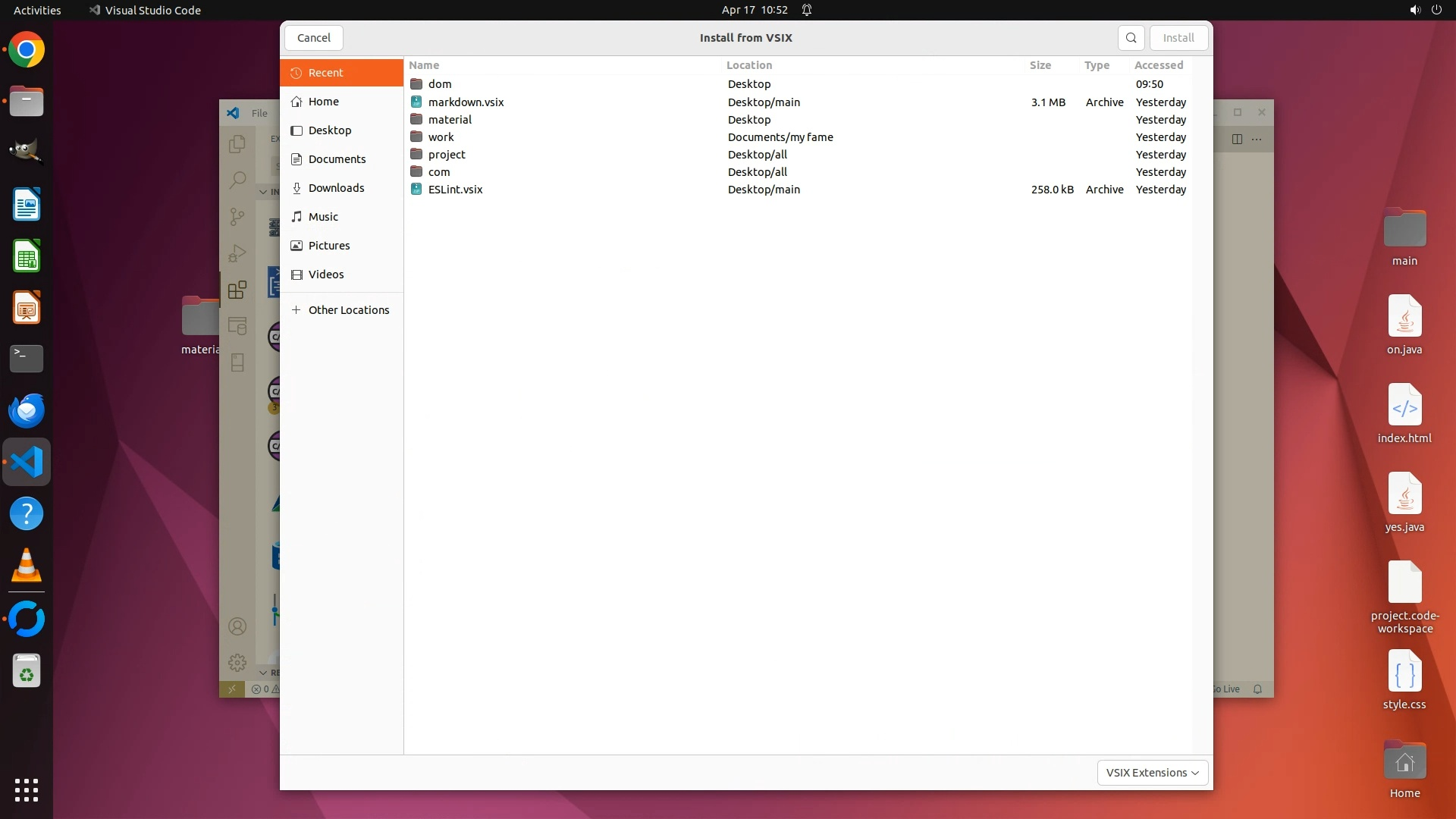This screenshot has height=819, width=1456.
Task: Click the search icon in dialog header
Action: point(1131,38)
